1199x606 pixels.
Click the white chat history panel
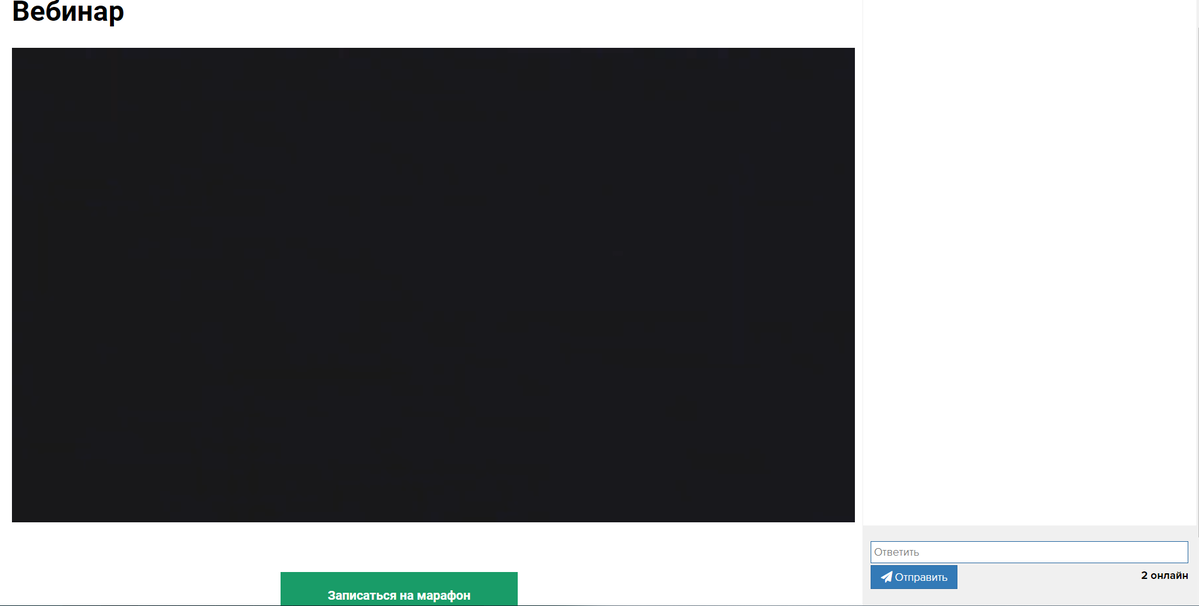pyautogui.click(x=1030, y=260)
